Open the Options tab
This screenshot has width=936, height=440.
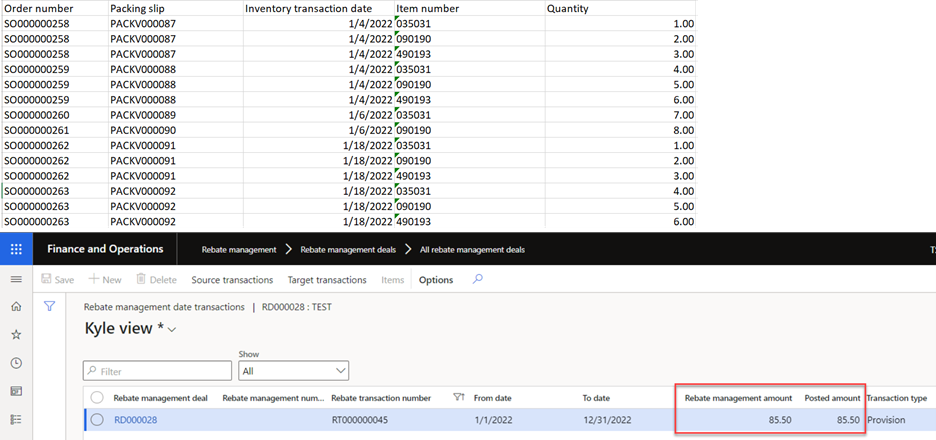(435, 280)
